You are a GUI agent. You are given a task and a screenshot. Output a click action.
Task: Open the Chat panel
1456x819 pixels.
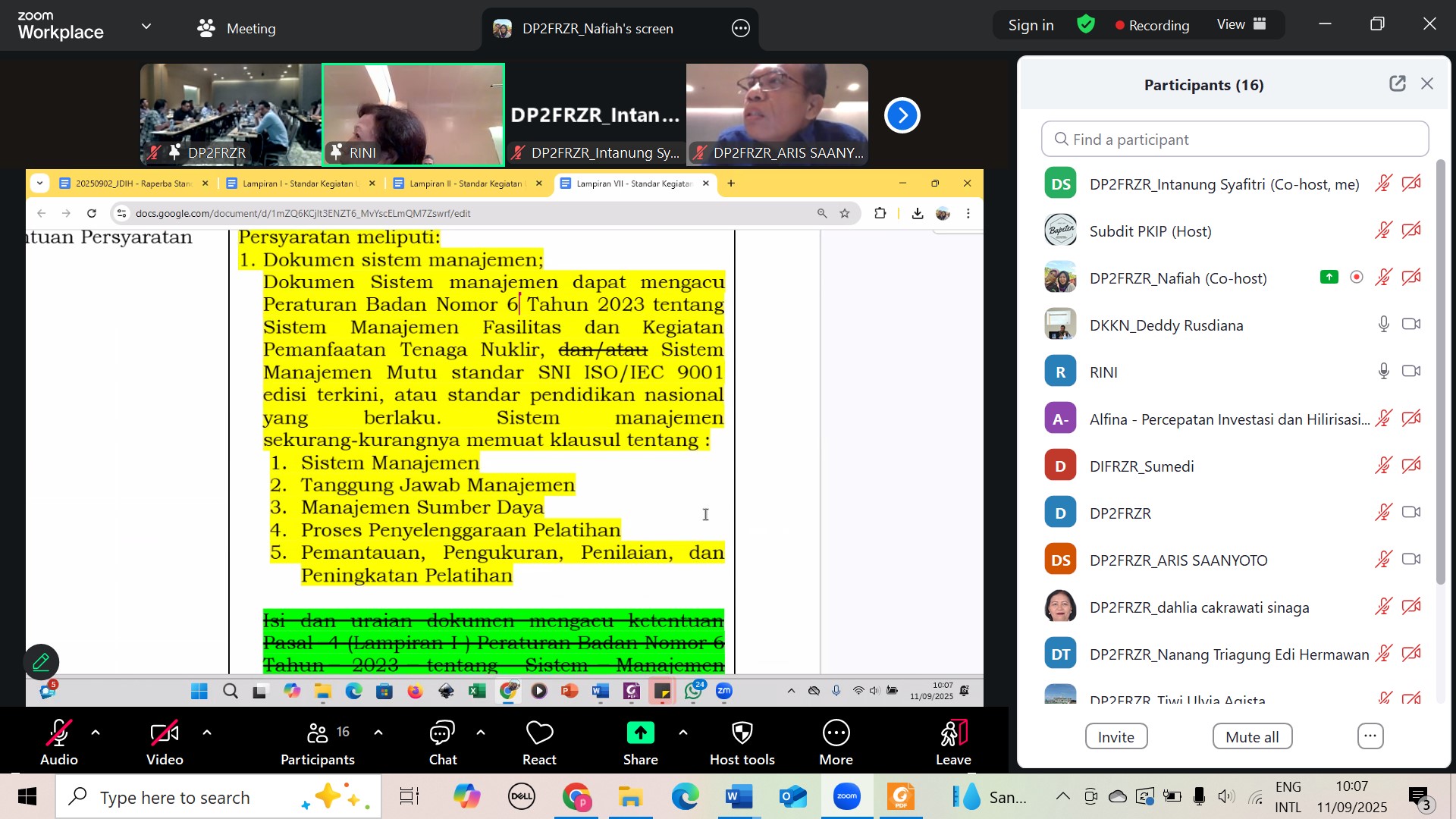pos(443,743)
